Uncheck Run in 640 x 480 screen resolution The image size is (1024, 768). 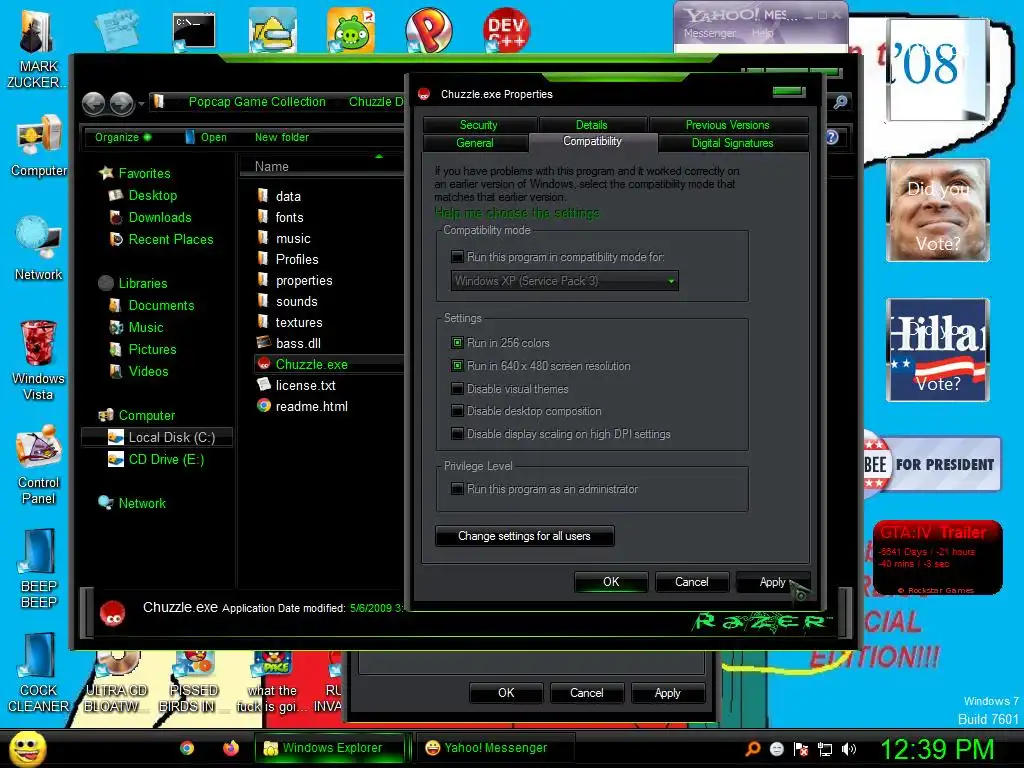coord(458,366)
